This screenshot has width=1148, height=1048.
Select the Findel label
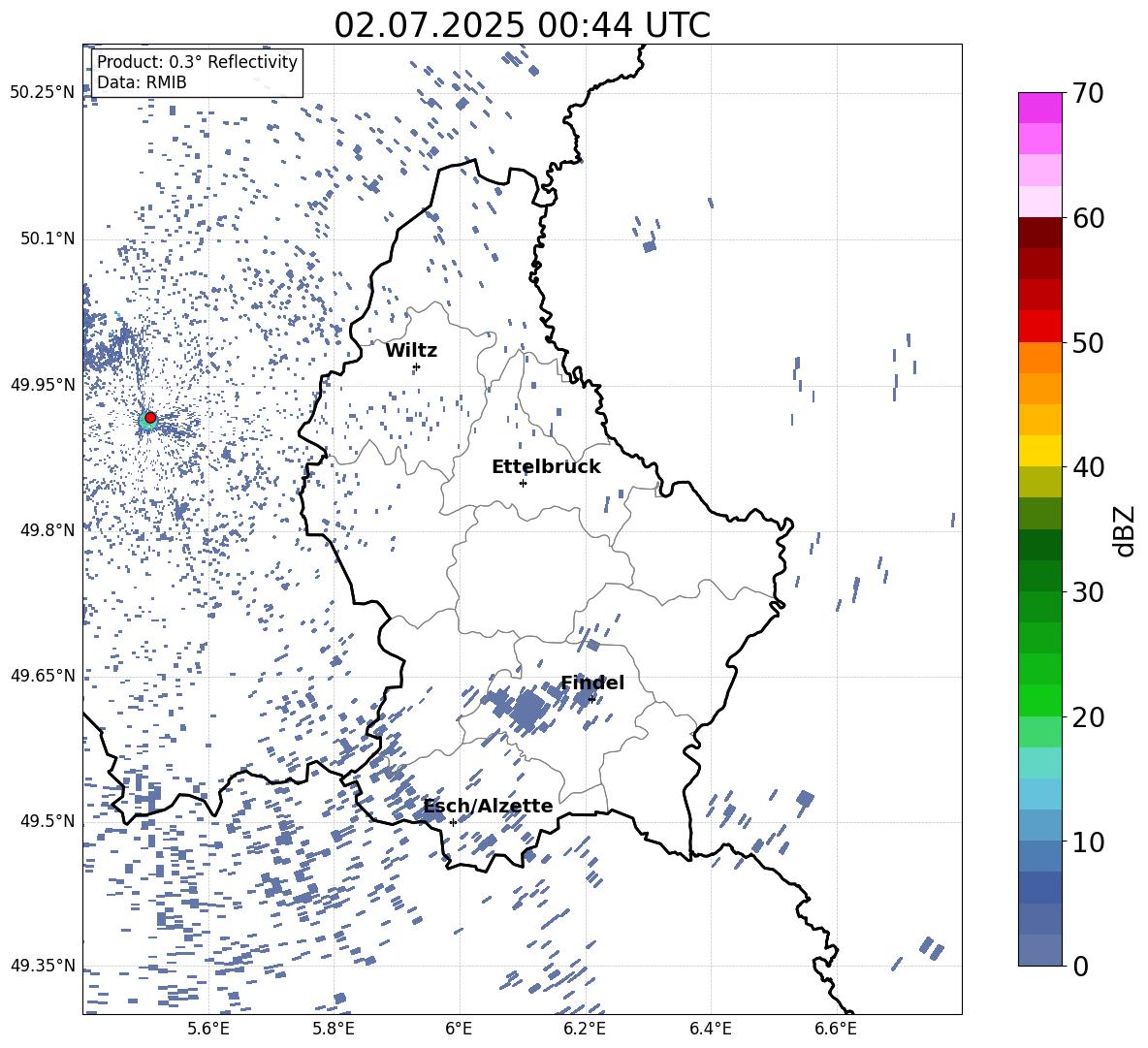(x=592, y=683)
